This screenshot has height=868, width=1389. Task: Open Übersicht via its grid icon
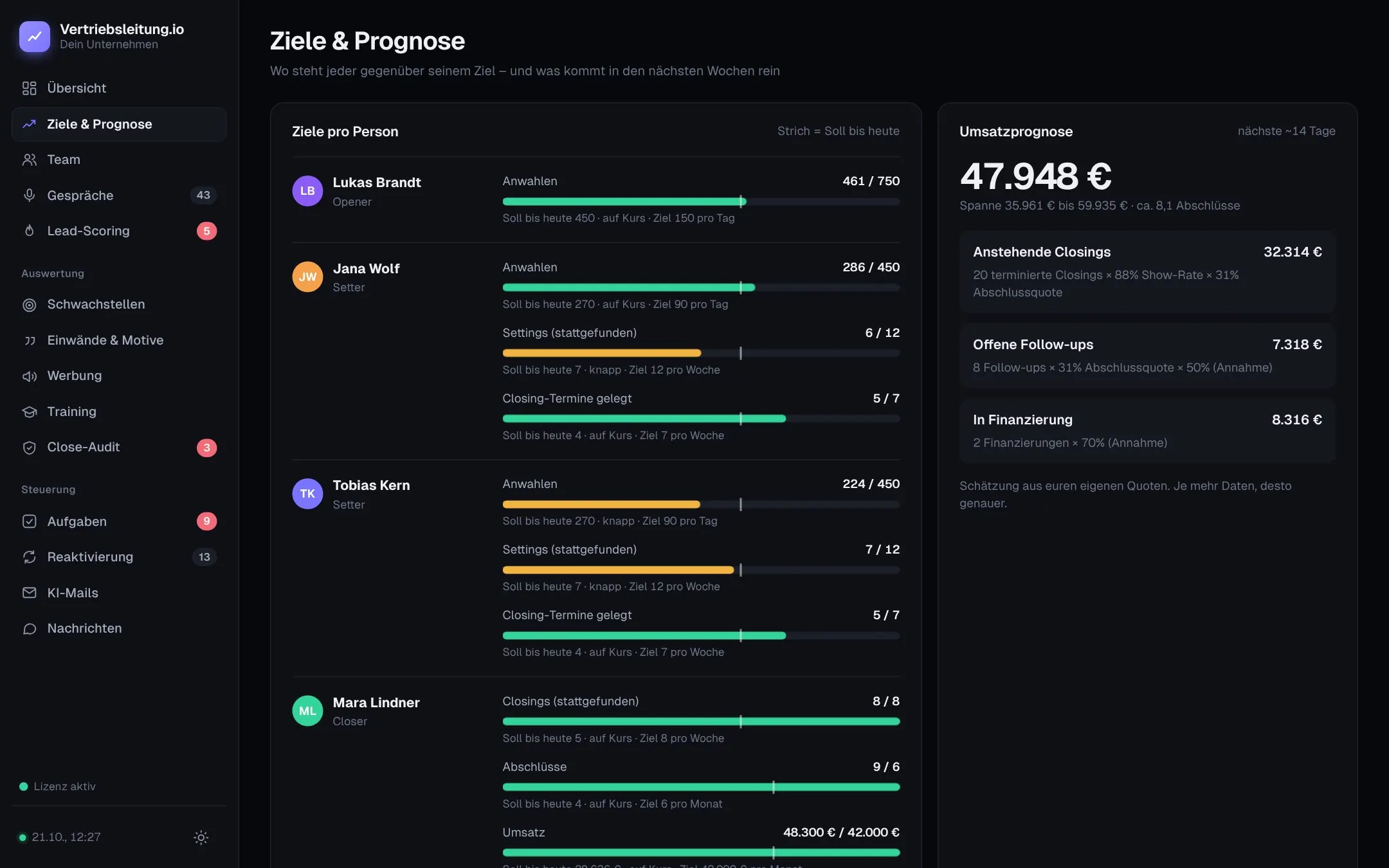coord(30,88)
